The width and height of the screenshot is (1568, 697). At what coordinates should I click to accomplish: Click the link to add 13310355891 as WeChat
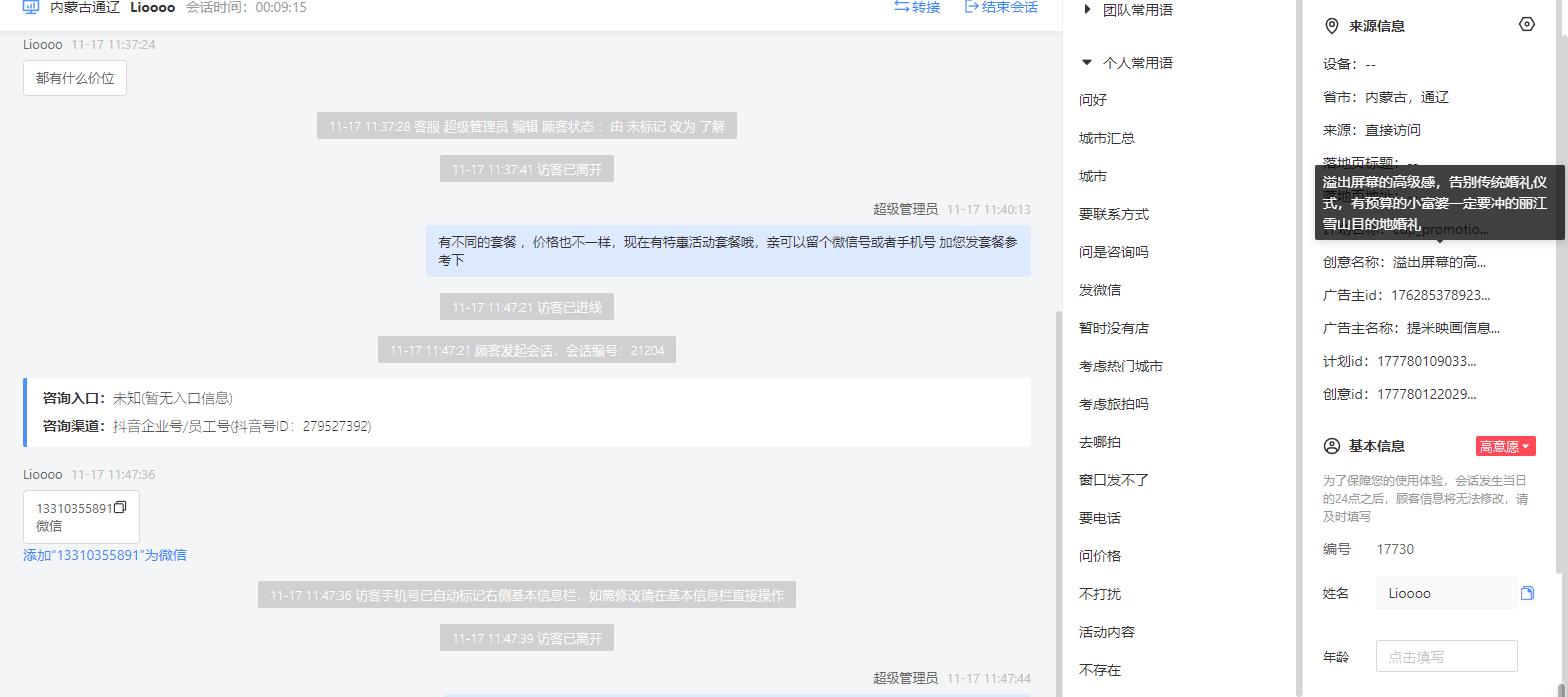[x=105, y=555]
